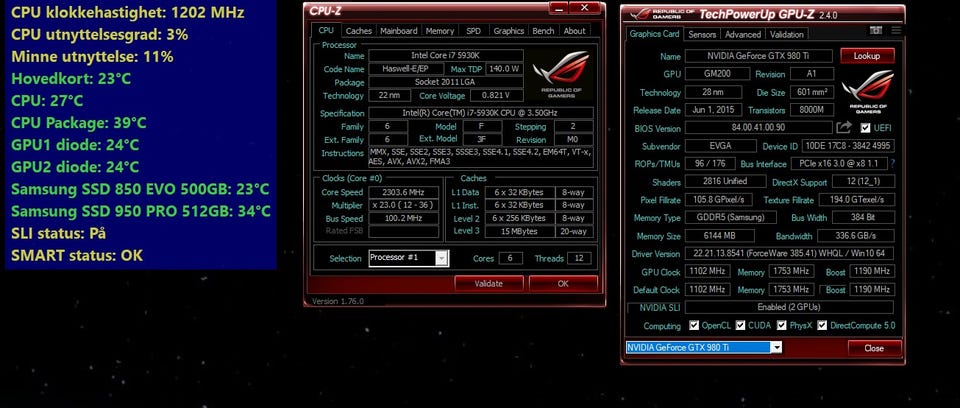The height and width of the screenshot is (408, 960).
Task: Click the OK button in CPU-Z
Action: (x=563, y=283)
